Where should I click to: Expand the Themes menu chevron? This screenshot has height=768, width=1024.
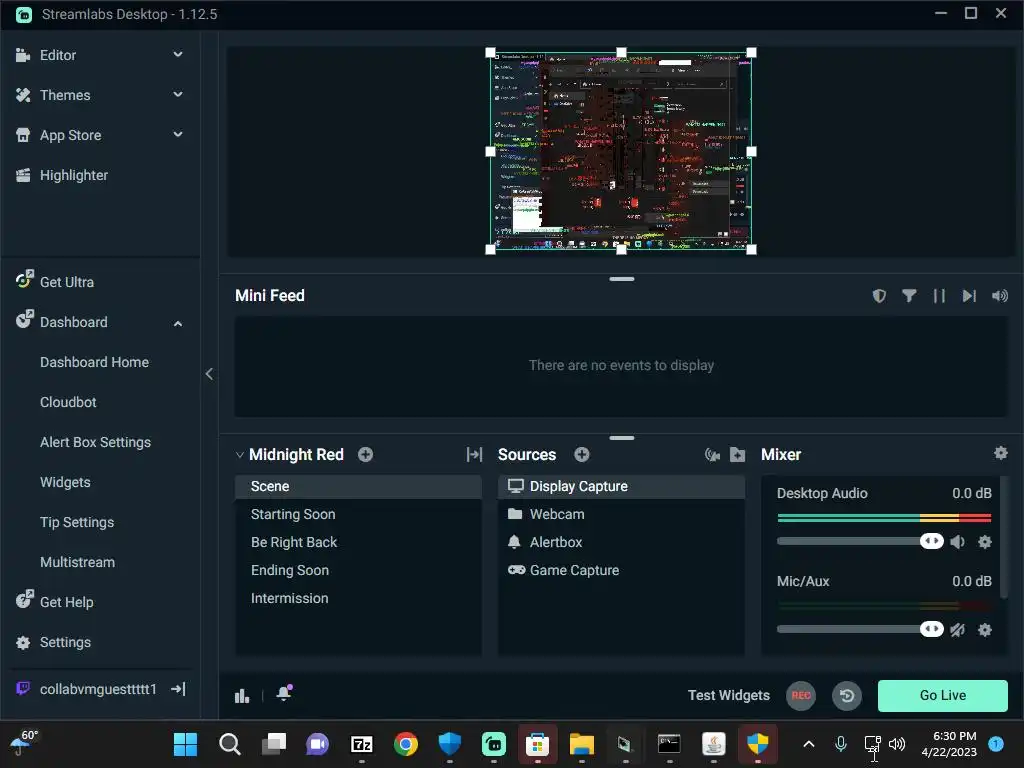point(178,95)
